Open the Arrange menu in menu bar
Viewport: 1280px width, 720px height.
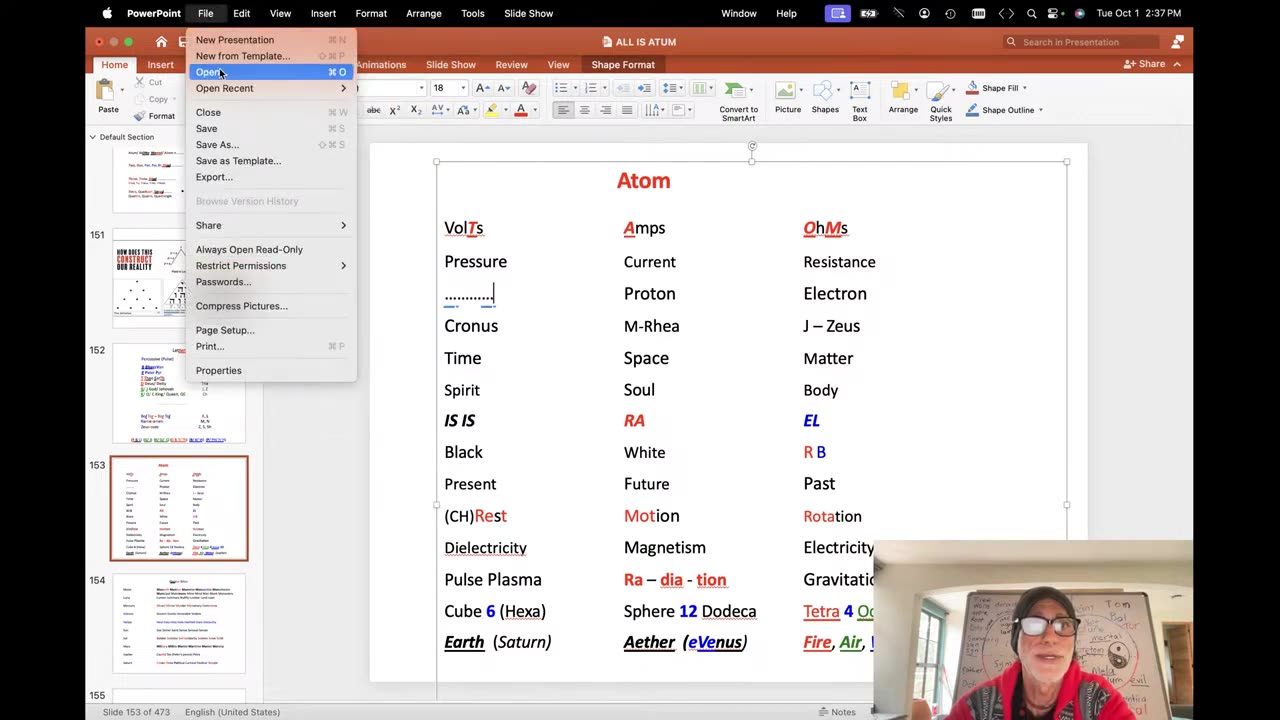pos(424,13)
